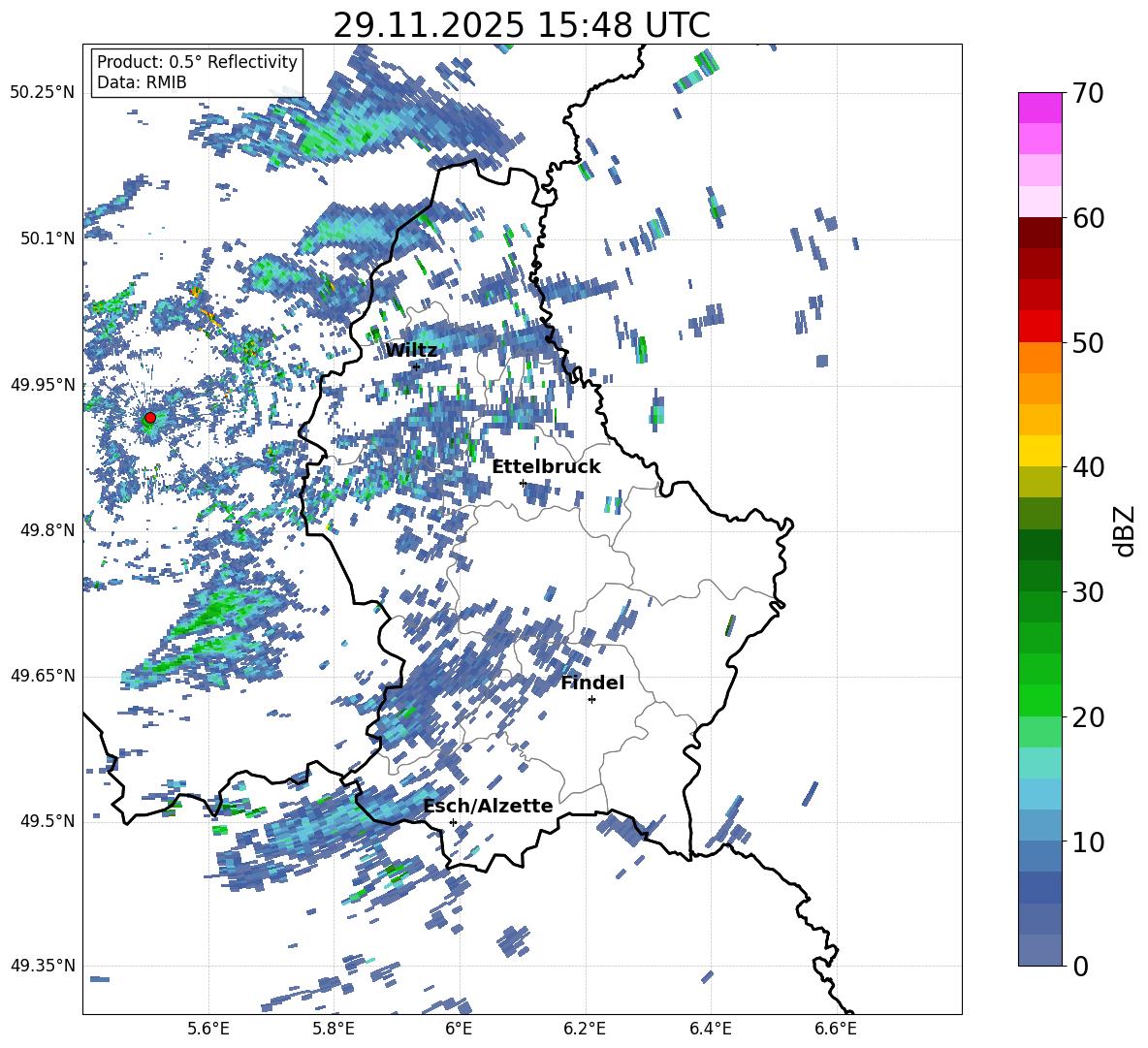1148x1048 pixels.
Task: Click the Wiltz city label
Action: point(411,351)
